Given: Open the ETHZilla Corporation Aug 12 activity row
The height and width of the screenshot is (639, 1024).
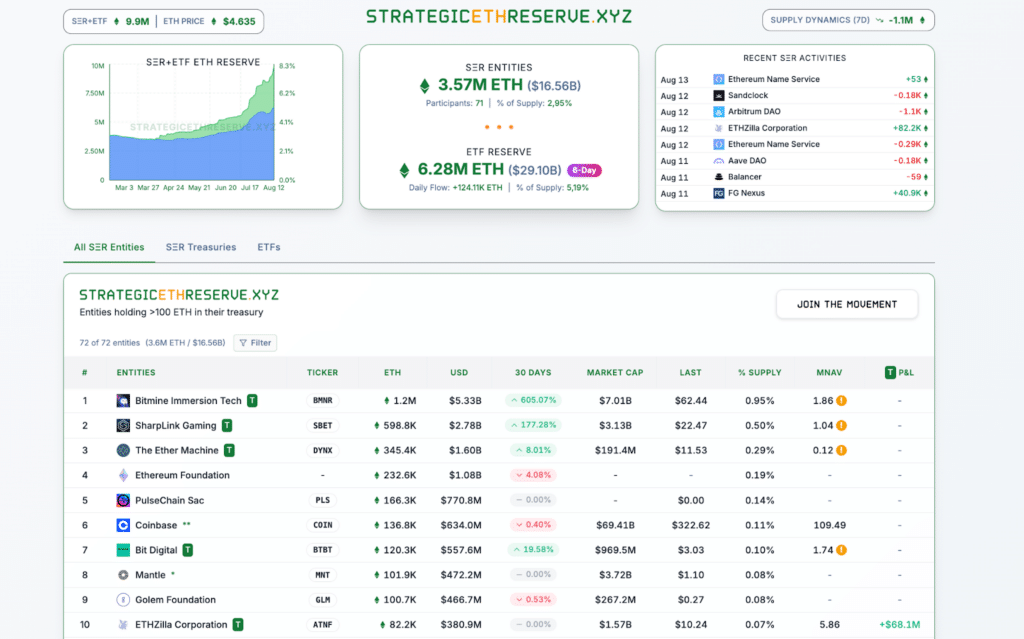Looking at the screenshot, I should tap(795, 128).
